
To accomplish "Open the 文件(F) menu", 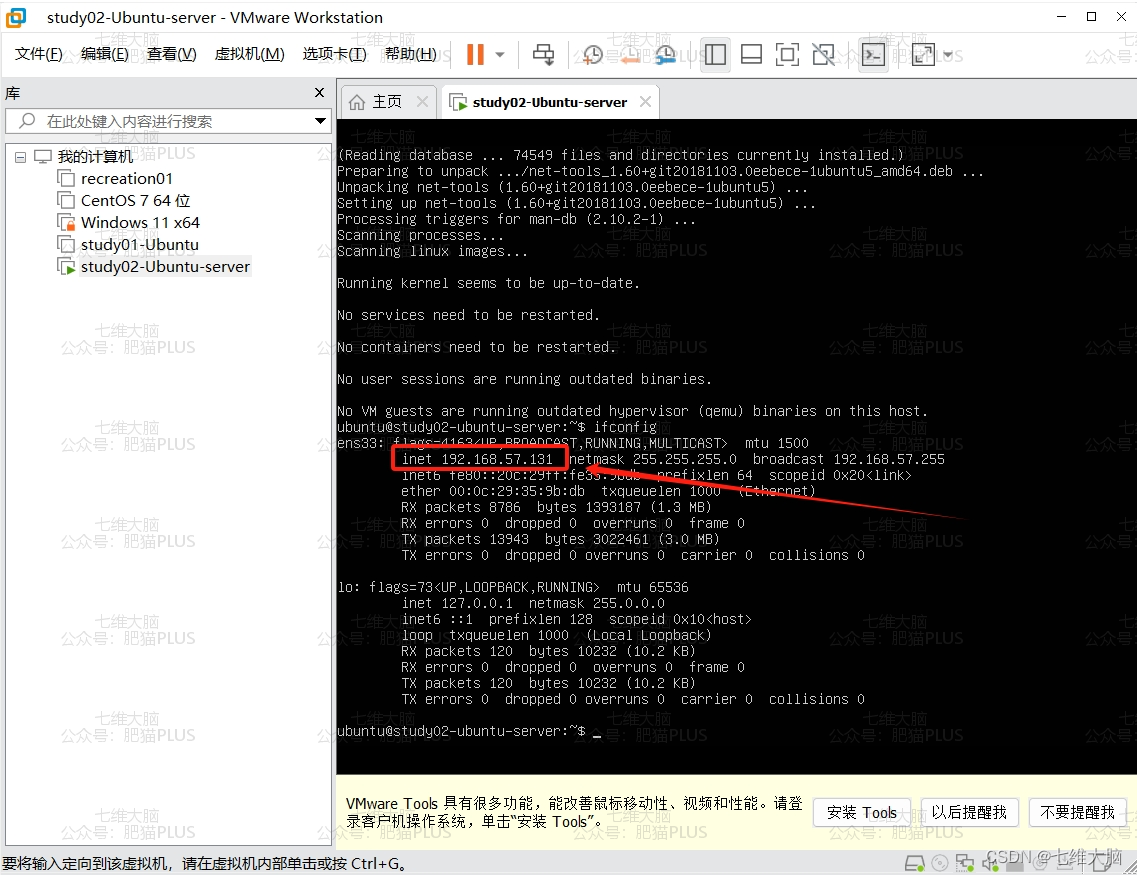I will (x=38, y=54).
